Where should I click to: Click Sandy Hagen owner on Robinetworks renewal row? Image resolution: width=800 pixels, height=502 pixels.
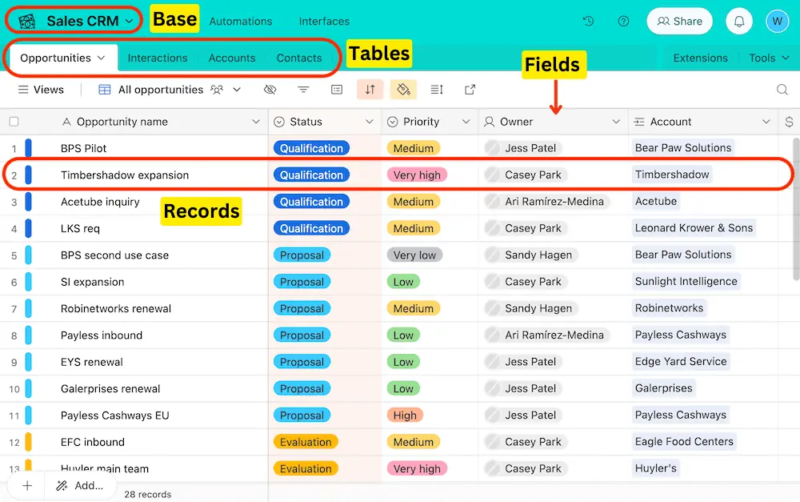coord(530,309)
